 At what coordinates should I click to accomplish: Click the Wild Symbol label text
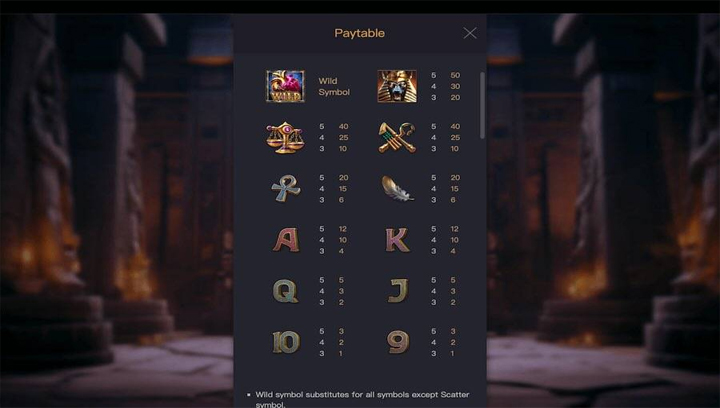coord(334,86)
